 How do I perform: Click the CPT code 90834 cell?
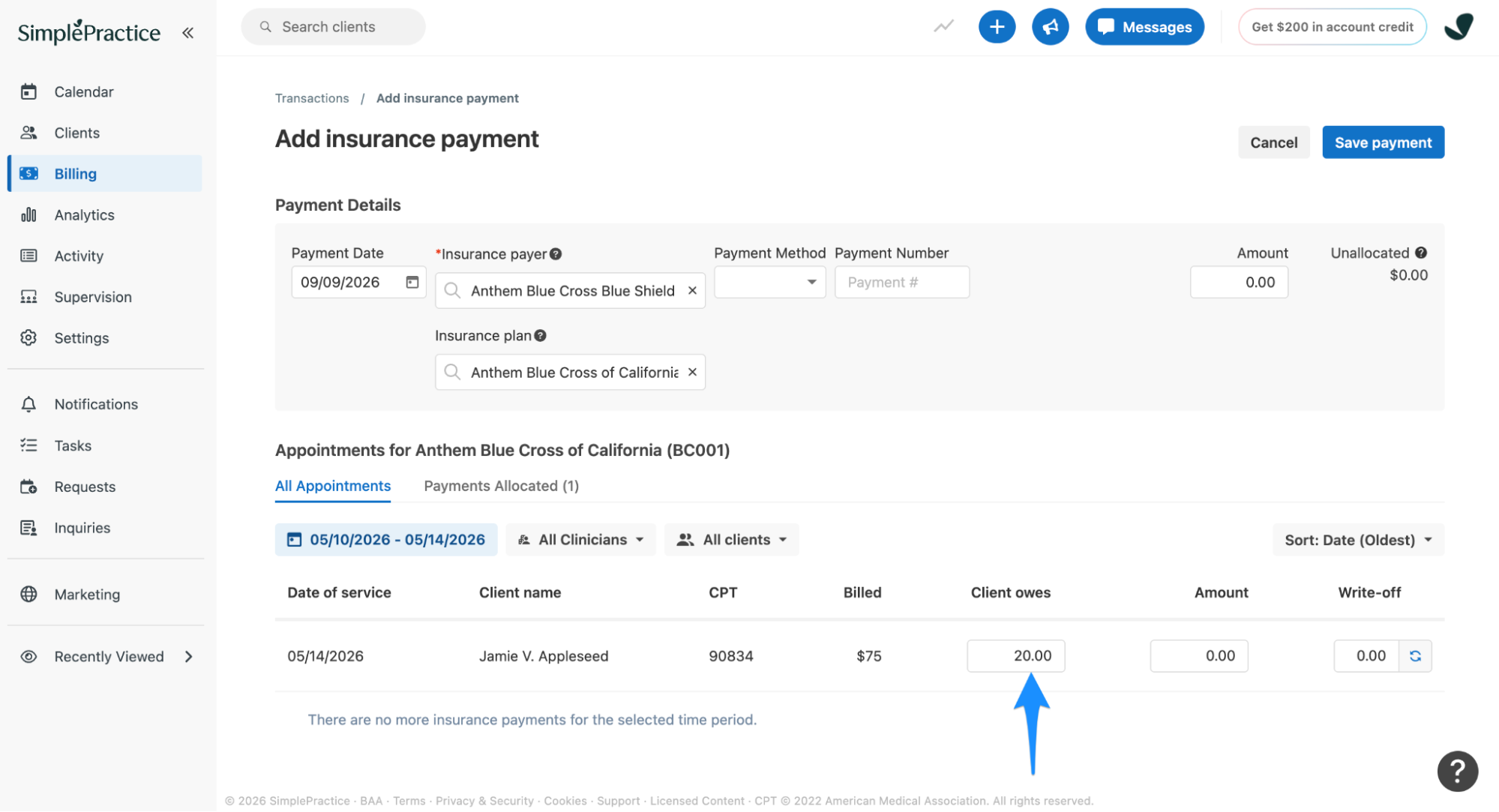pos(731,656)
